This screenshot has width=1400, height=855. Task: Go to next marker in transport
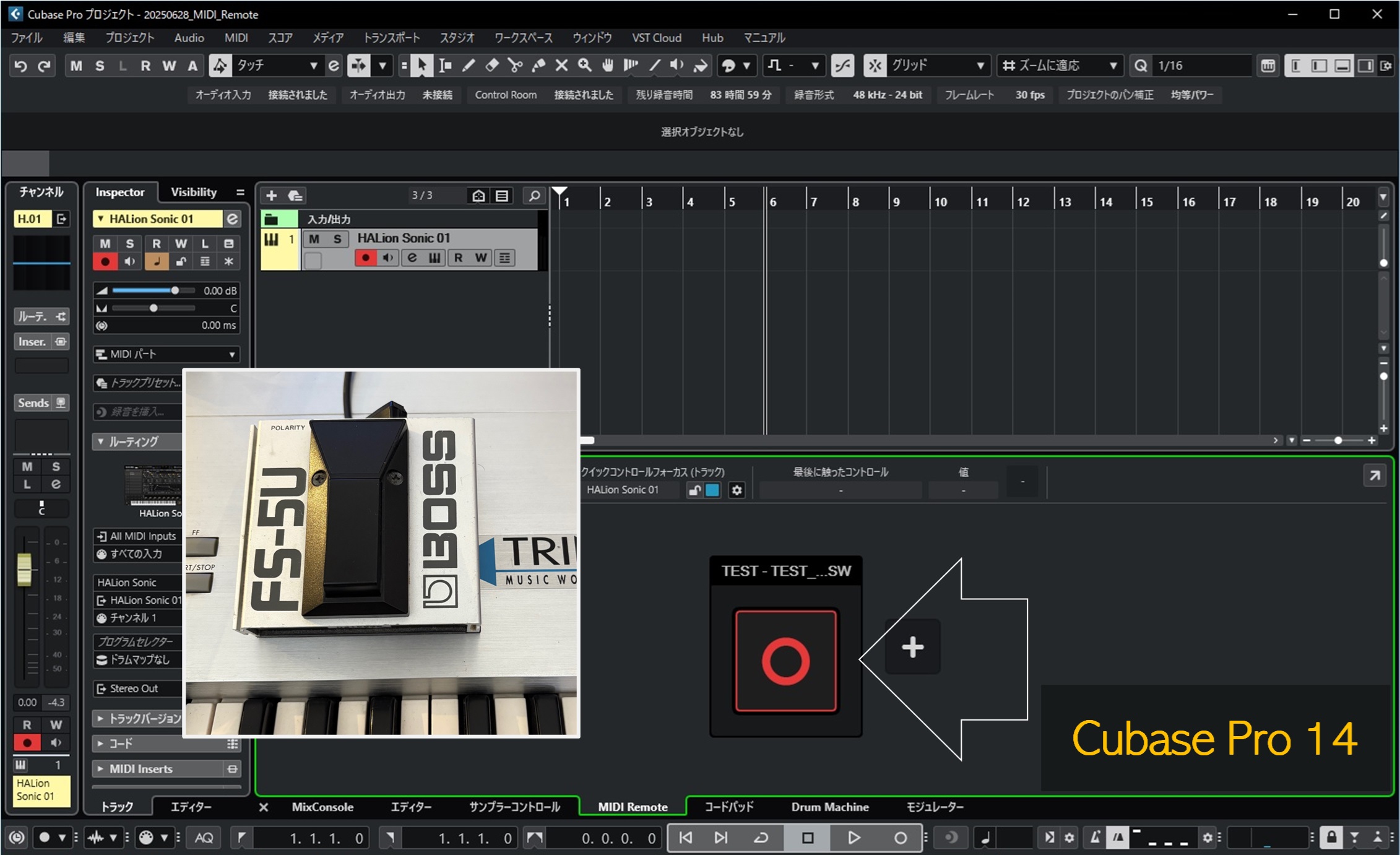(x=721, y=838)
